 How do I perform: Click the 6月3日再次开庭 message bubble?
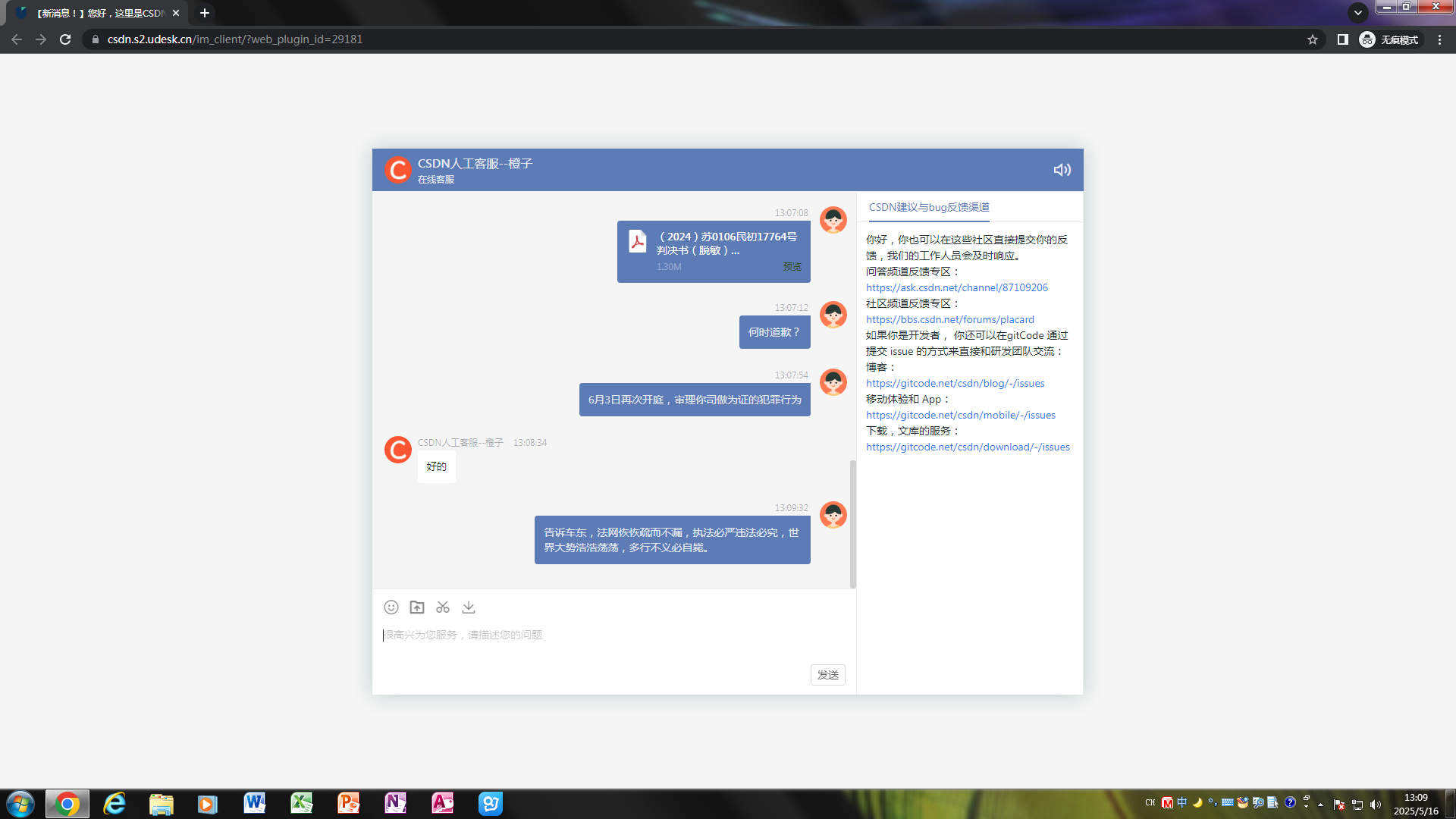click(695, 400)
